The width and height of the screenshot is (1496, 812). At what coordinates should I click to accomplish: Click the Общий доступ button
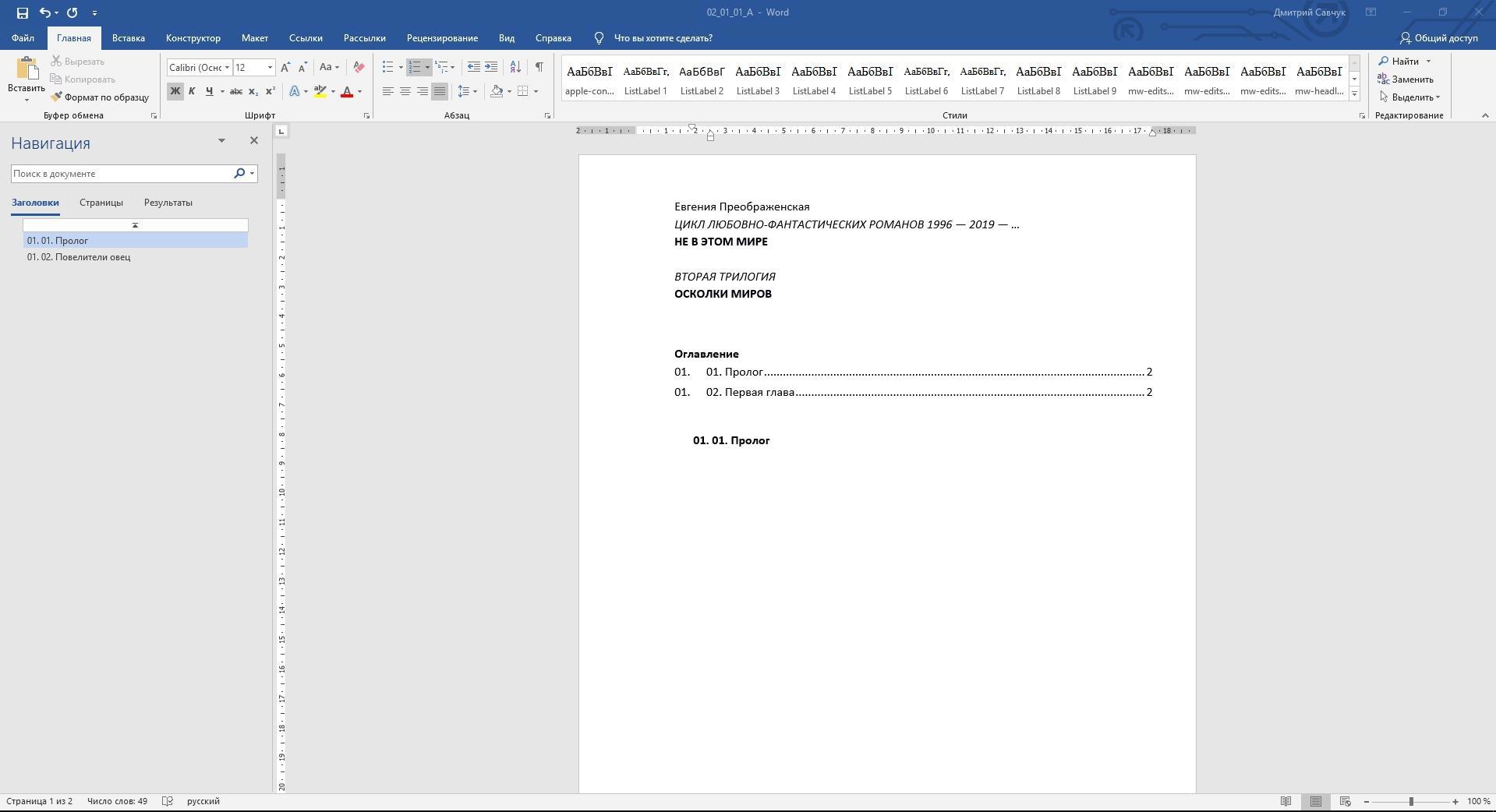tap(1438, 38)
